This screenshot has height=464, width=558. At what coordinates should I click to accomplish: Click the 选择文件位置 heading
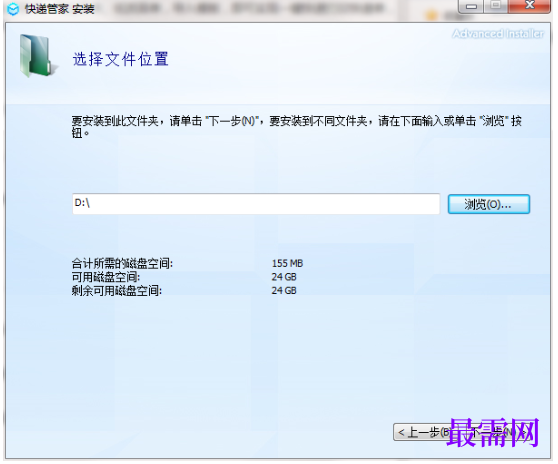(x=121, y=59)
